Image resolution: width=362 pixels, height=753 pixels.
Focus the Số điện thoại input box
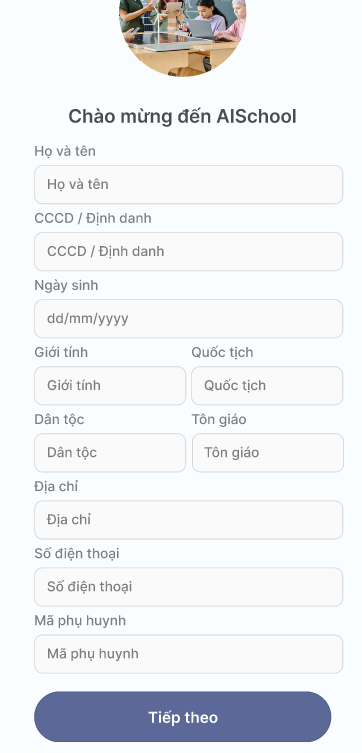coord(188,587)
